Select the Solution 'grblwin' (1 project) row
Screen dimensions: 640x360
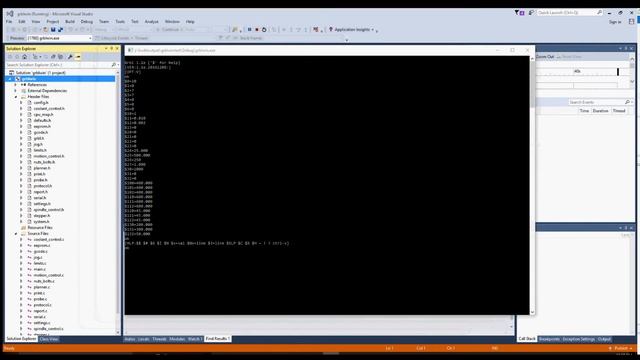pos(40,73)
